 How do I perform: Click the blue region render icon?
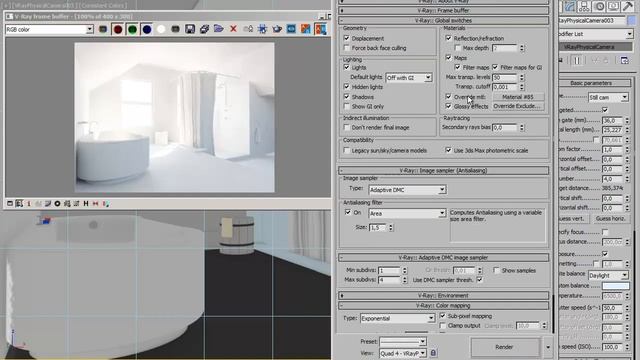(291, 29)
